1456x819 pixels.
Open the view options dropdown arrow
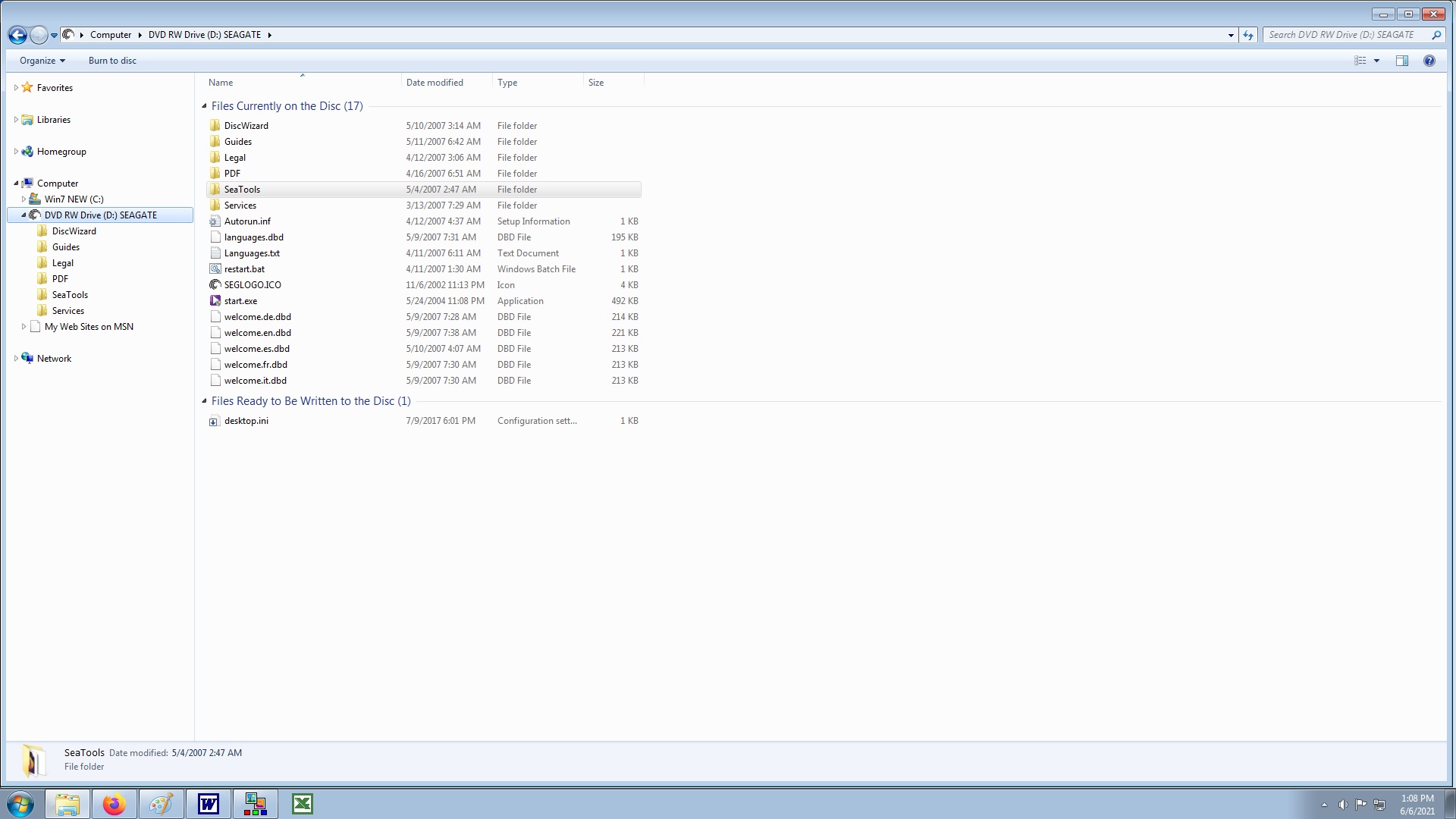[1377, 61]
